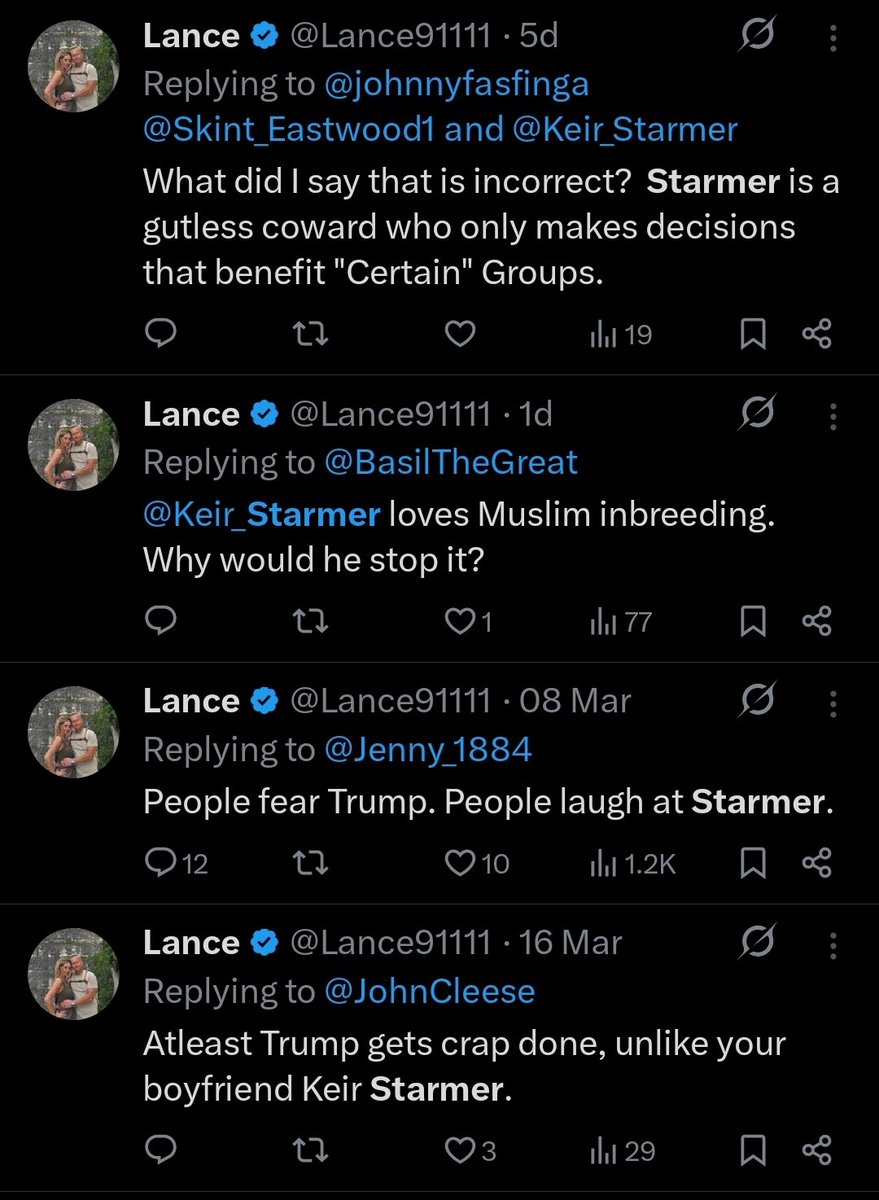
Task: Bookmark the John Cleese reply tweet
Action: (752, 1151)
